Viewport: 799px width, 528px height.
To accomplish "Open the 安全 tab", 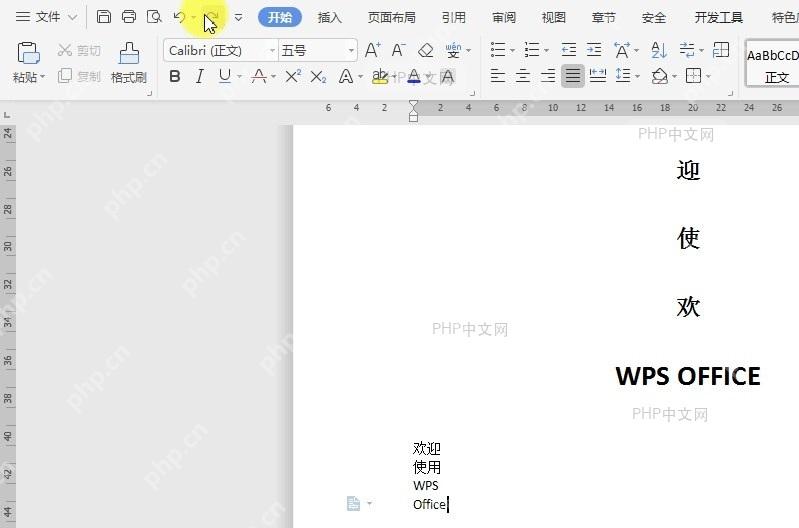I will (653, 17).
